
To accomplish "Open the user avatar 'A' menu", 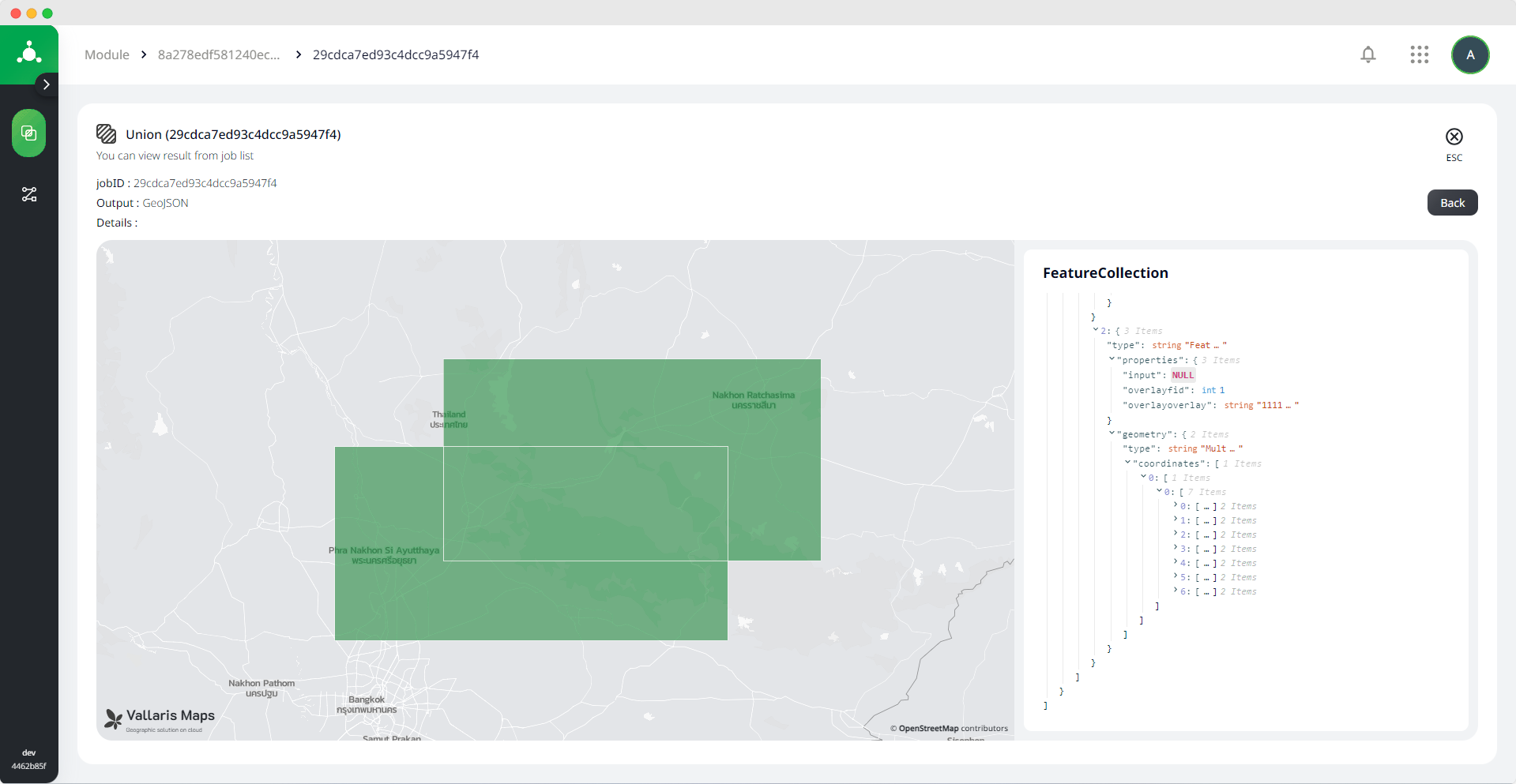I will click(x=1470, y=54).
